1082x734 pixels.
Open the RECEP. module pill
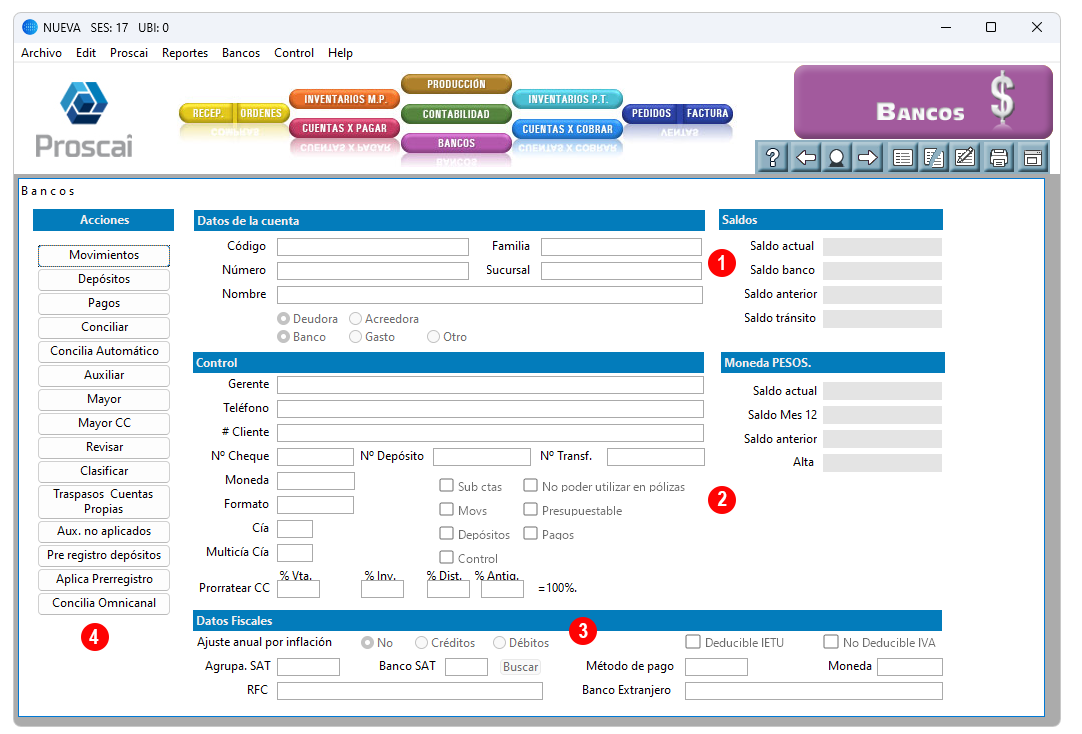pyautogui.click(x=207, y=113)
